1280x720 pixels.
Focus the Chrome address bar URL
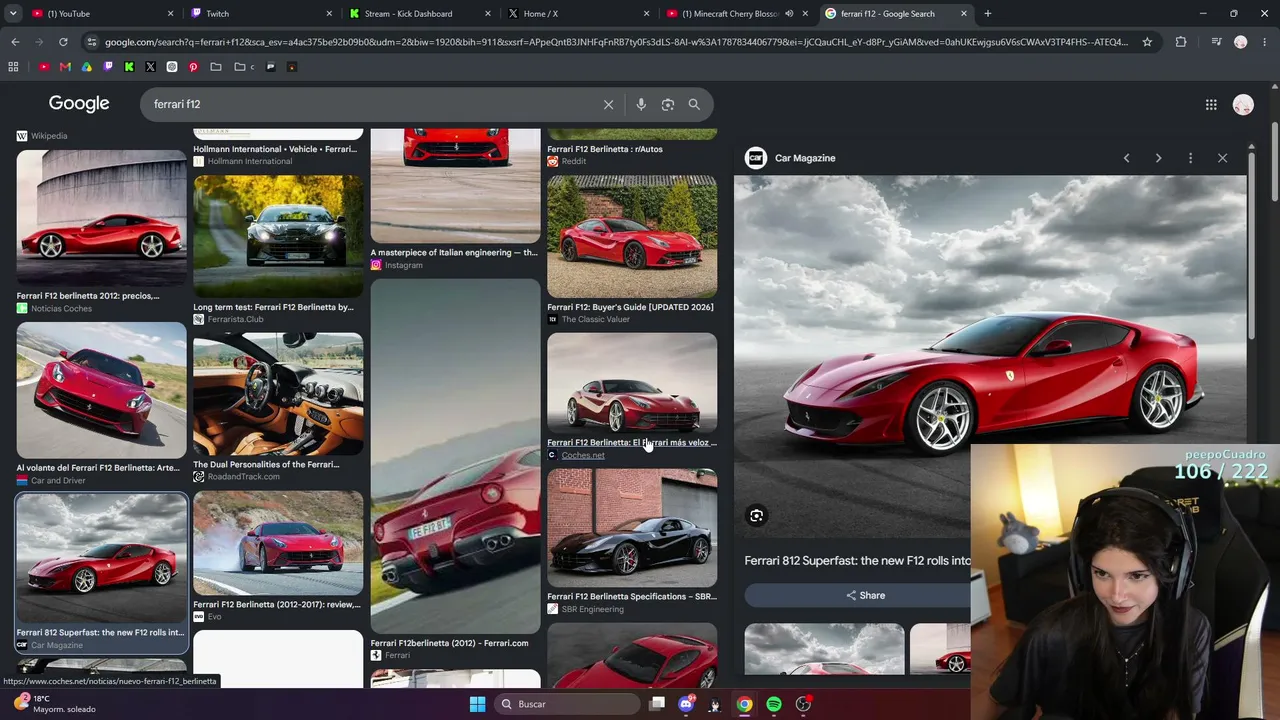pyautogui.click(x=616, y=42)
